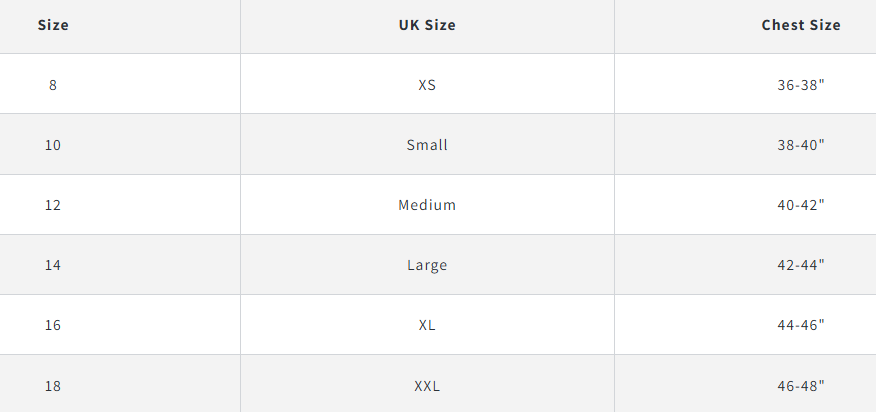The height and width of the screenshot is (412, 876).
Task: Select size 14 cell
Action: tap(53, 265)
